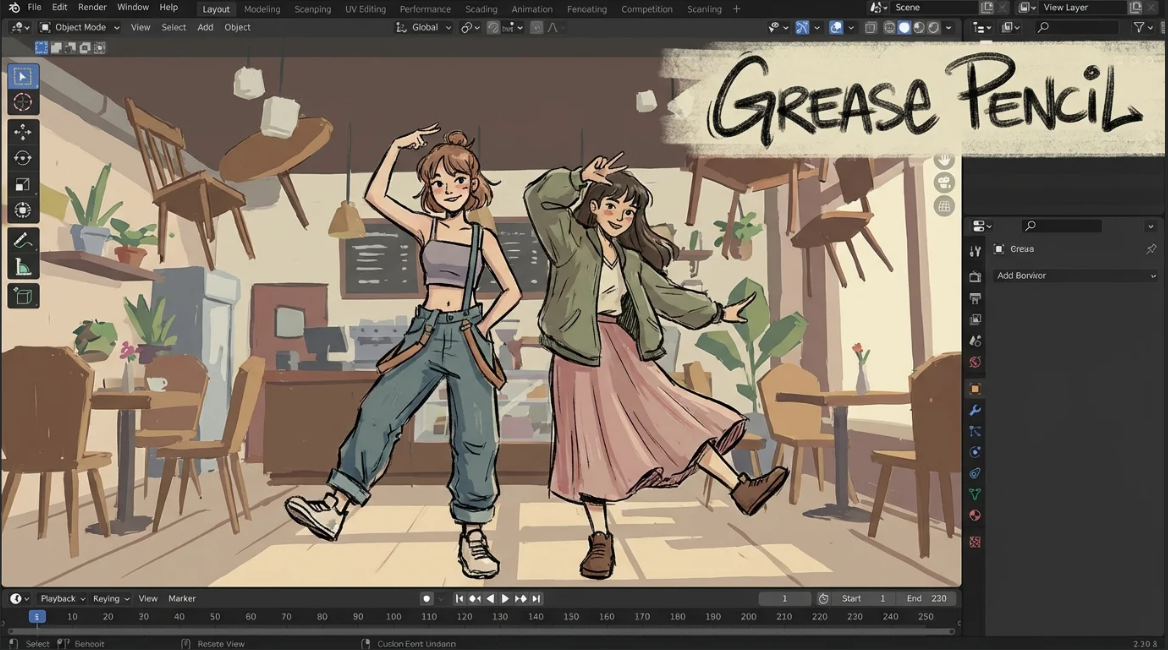The height and width of the screenshot is (650, 1168).
Task: Click the viewport camera view icon
Action: point(945,183)
